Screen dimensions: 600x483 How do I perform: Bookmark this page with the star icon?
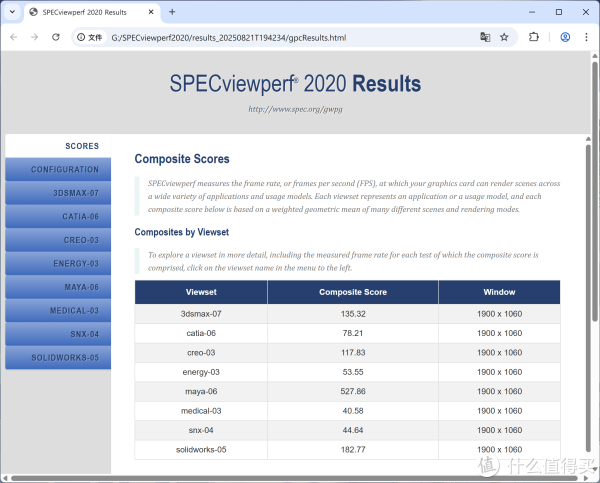505,37
